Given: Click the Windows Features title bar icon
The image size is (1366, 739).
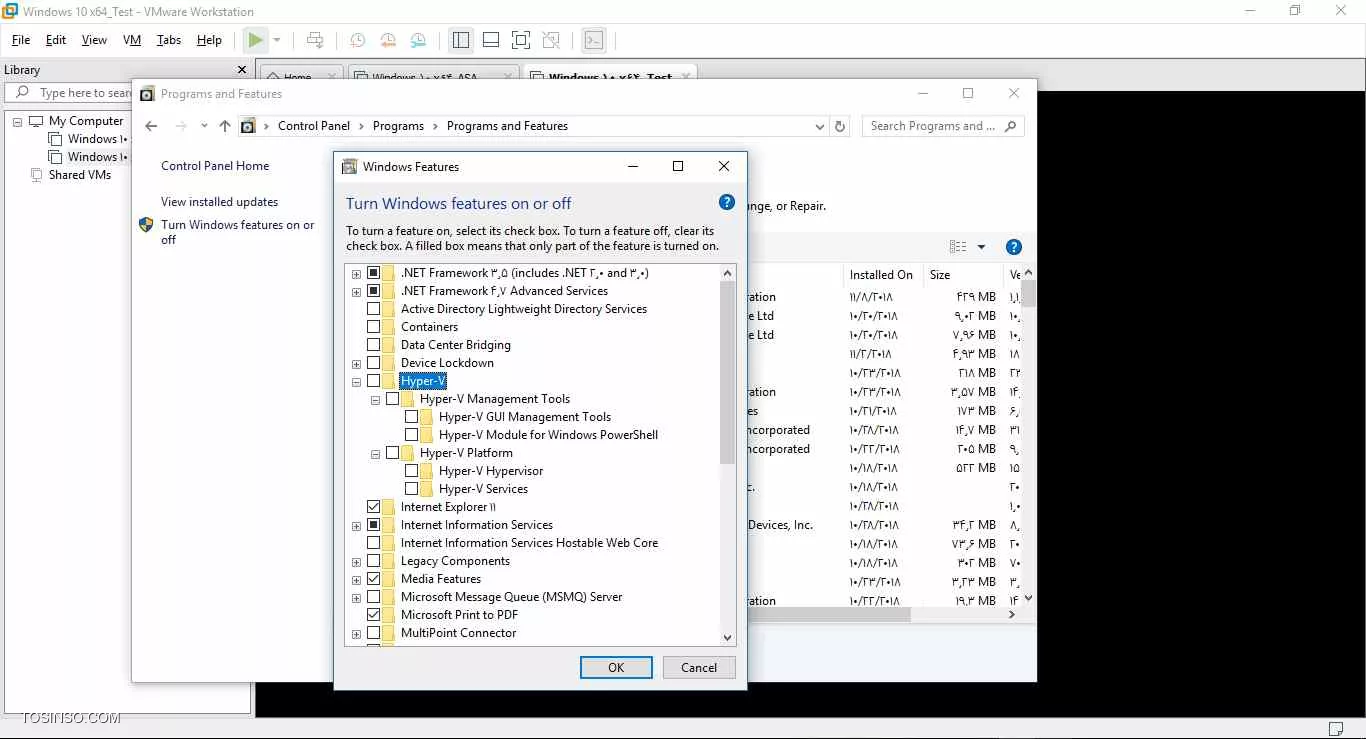Looking at the screenshot, I should coord(349,167).
